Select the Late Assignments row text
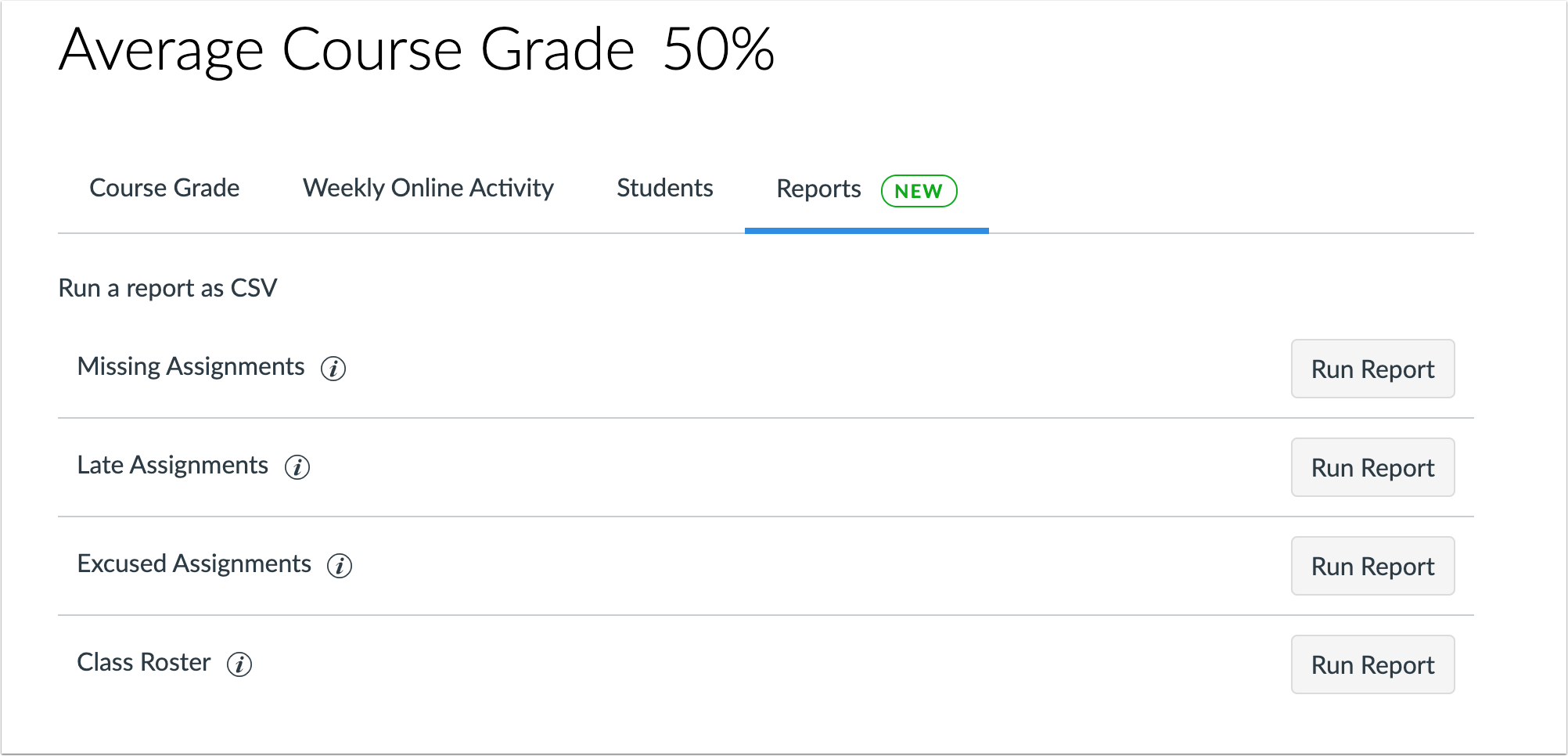The image size is (1568, 756). click(172, 465)
